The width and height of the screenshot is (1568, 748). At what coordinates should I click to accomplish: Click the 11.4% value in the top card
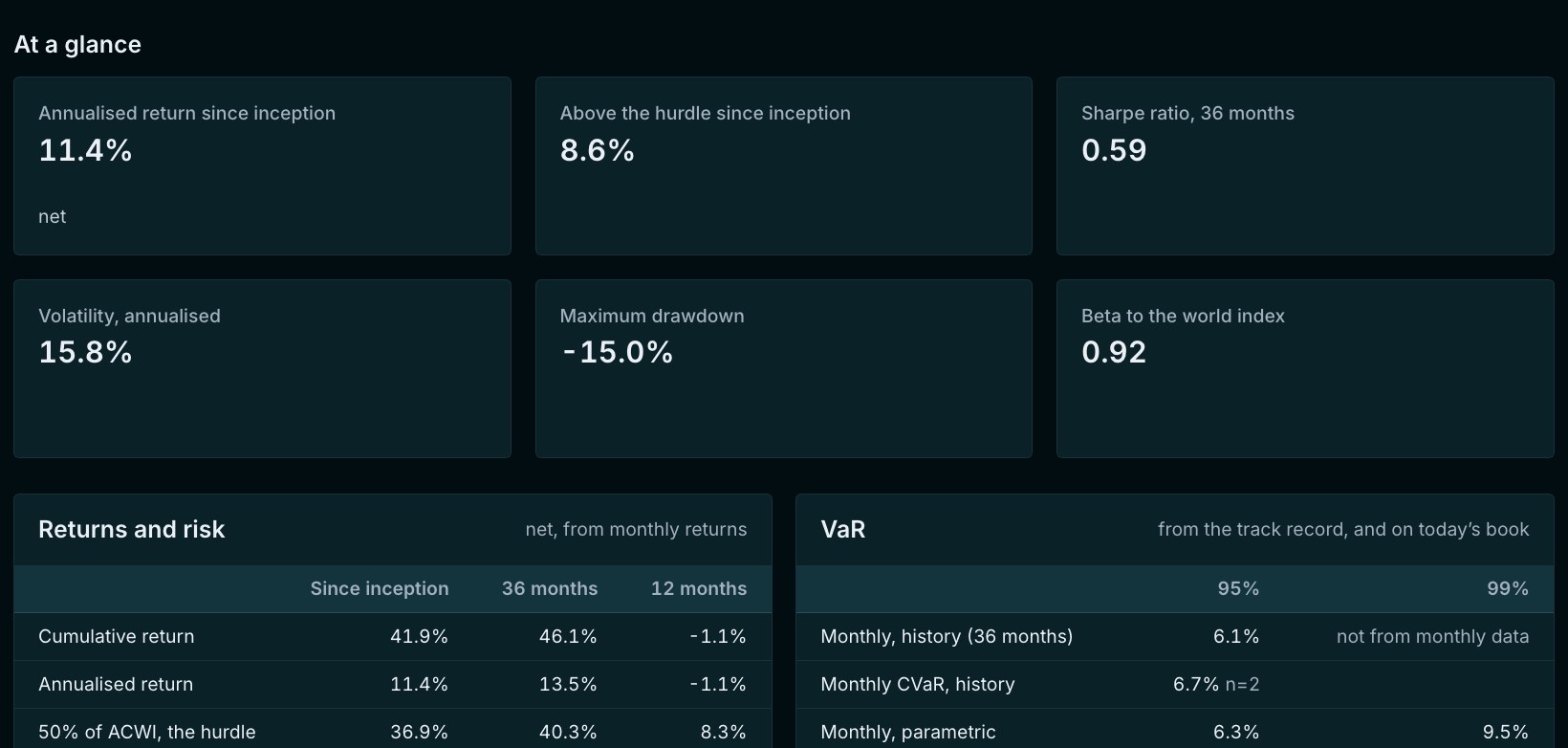(85, 150)
